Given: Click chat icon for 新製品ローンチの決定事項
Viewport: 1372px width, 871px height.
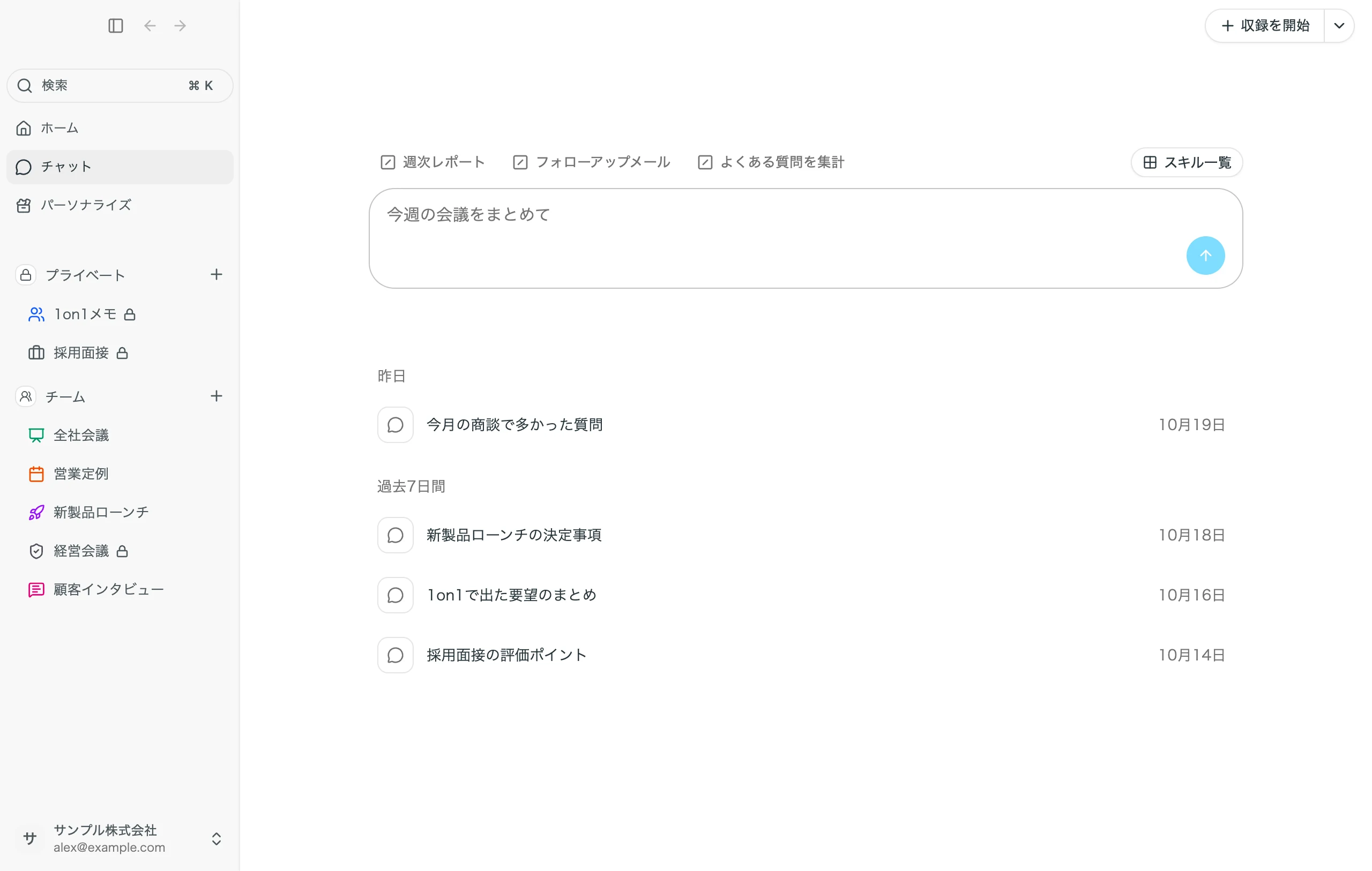Looking at the screenshot, I should pos(395,536).
